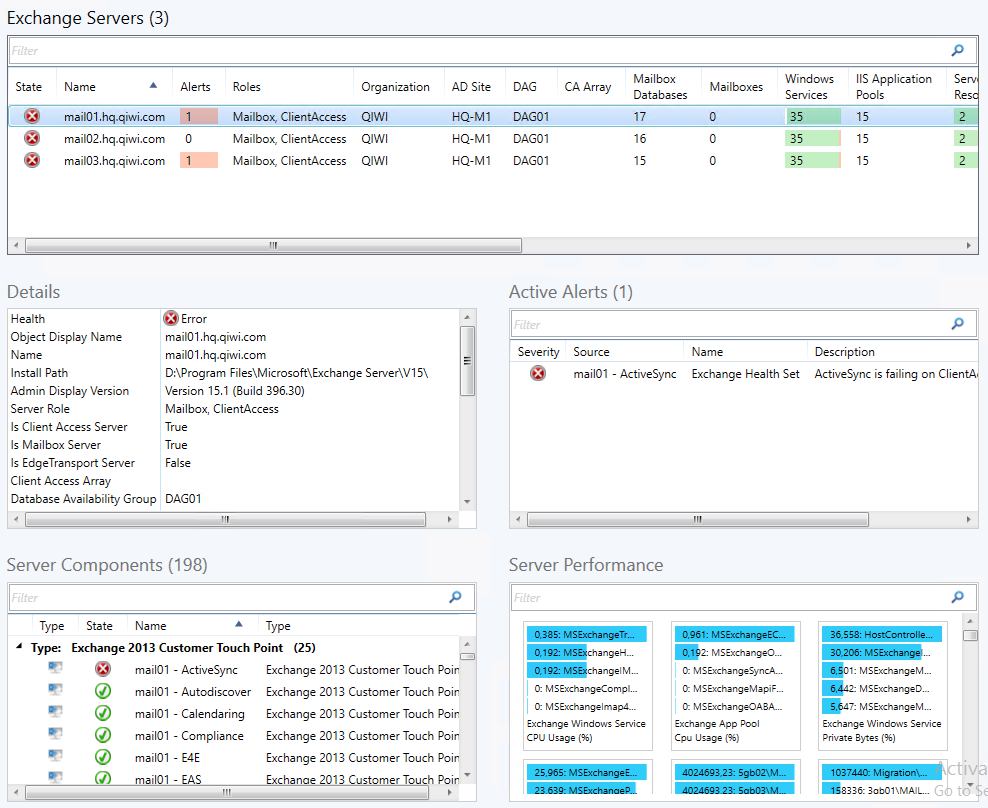This screenshot has width=988, height=808.
Task: Click the monitor type icon of mail01 - Autodiscover row
Action: tap(55, 690)
